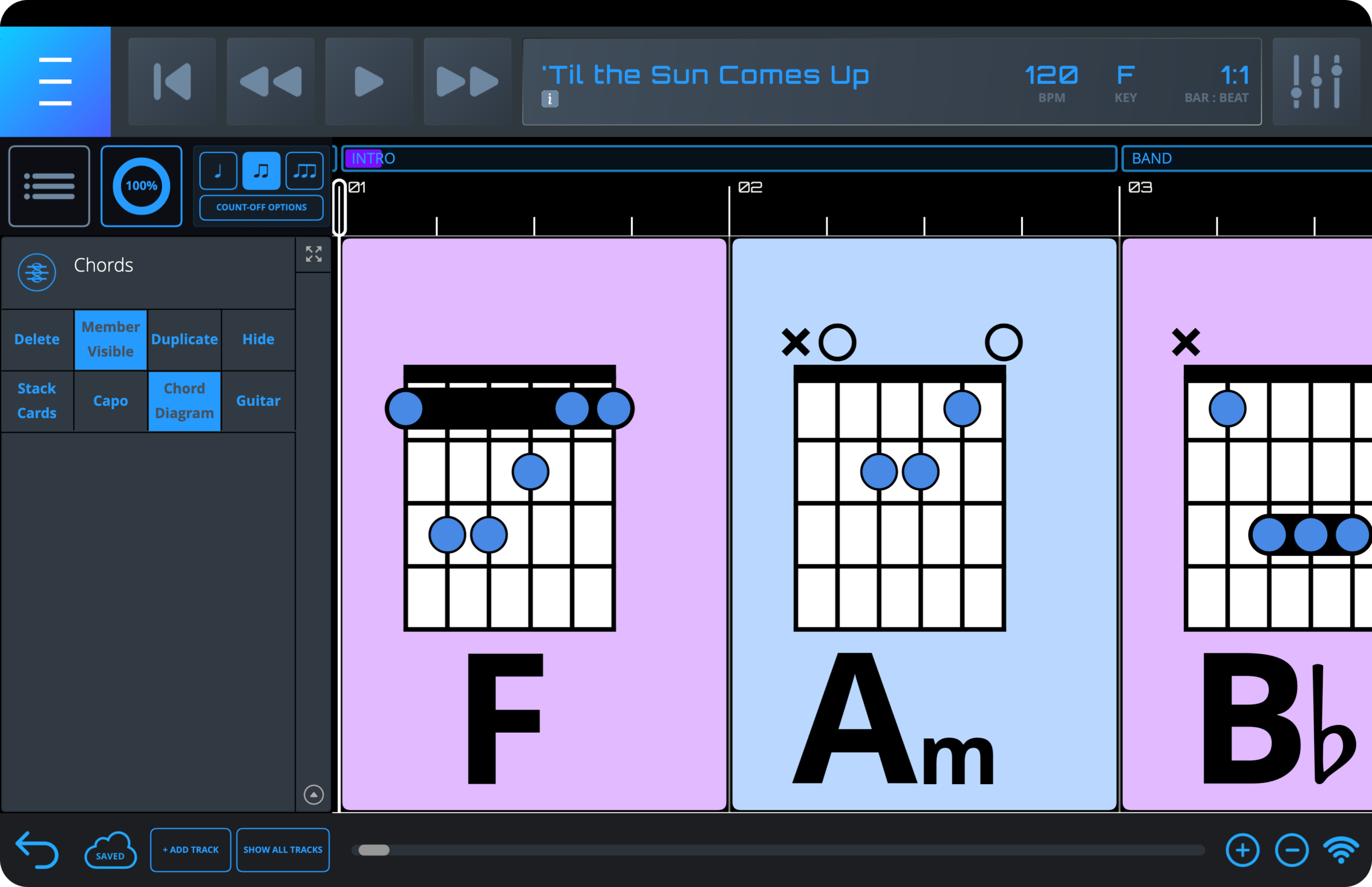The height and width of the screenshot is (887, 1372).
Task: Collapse the track panel with up arrow
Action: 314,795
